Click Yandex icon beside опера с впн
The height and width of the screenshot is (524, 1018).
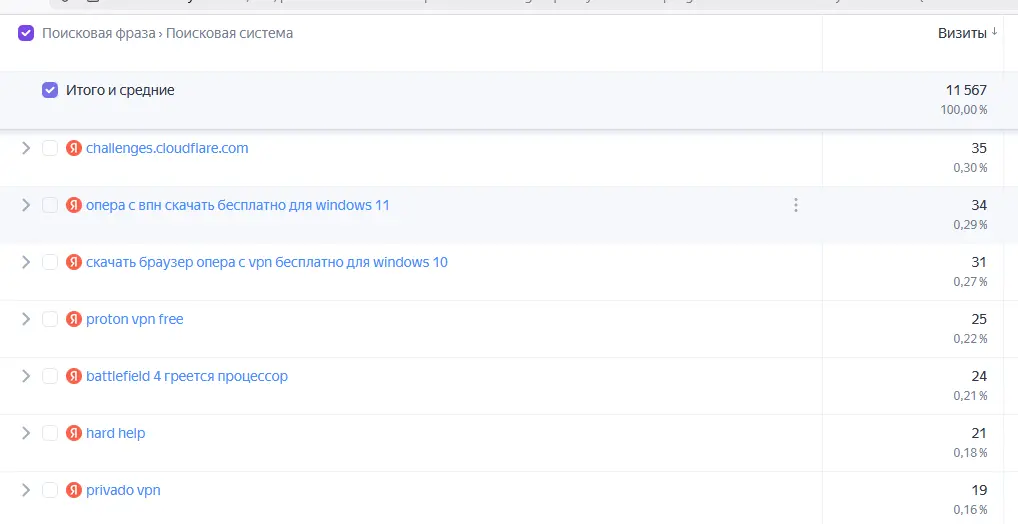[74, 205]
